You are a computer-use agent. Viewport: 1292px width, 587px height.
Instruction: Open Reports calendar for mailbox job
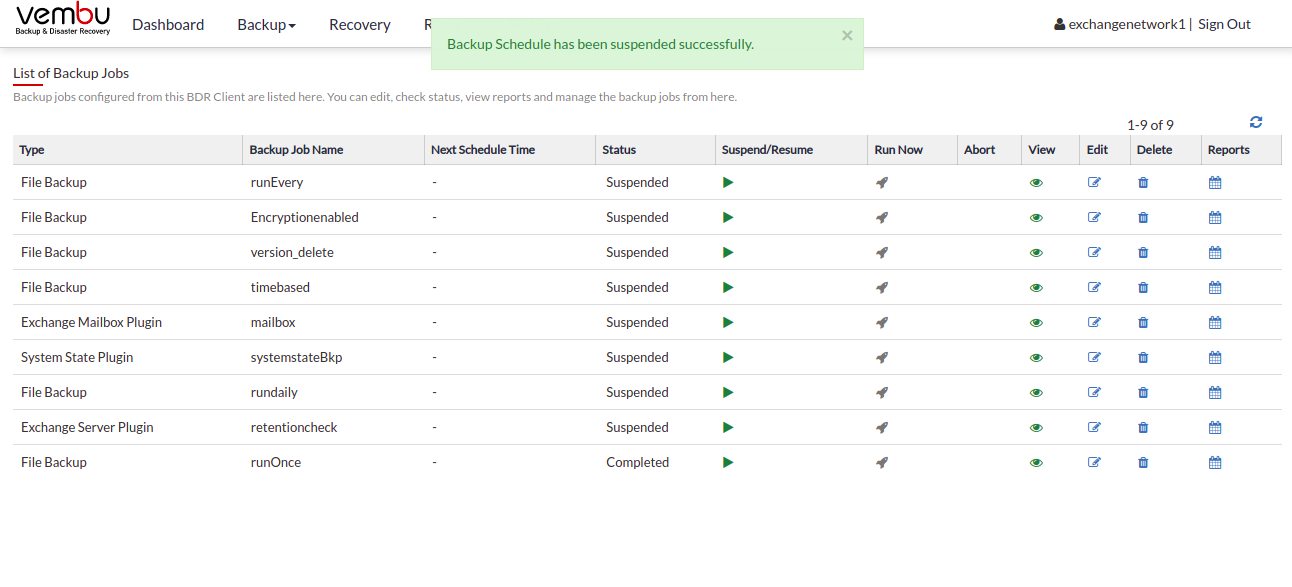click(x=1215, y=322)
